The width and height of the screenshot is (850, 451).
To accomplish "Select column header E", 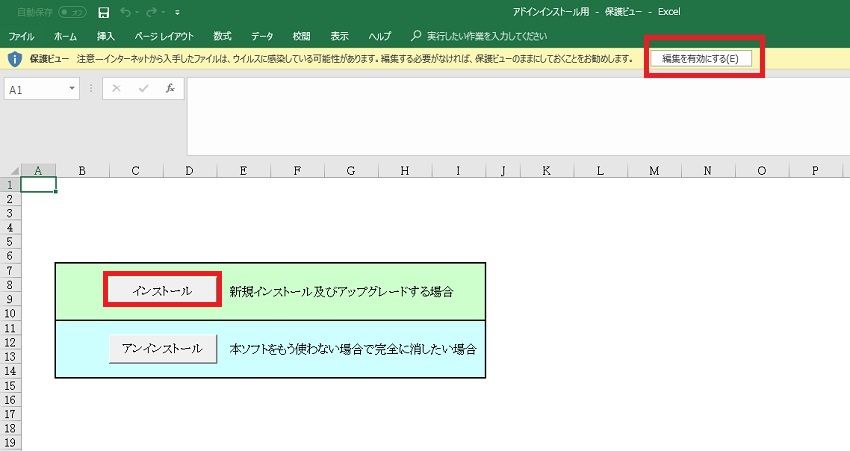I will (x=243, y=171).
